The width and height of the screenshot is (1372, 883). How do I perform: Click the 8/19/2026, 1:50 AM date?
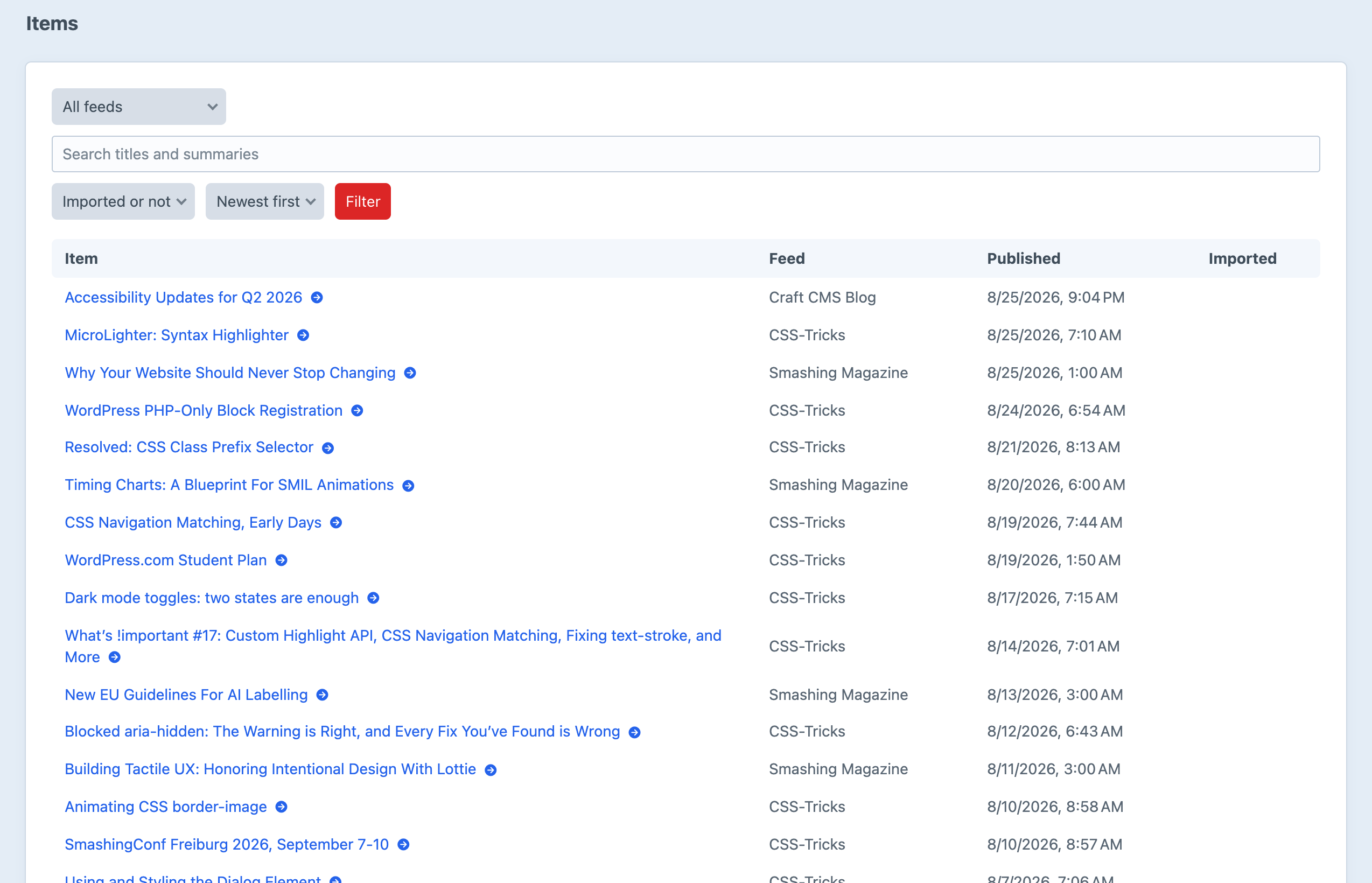click(1054, 561)
